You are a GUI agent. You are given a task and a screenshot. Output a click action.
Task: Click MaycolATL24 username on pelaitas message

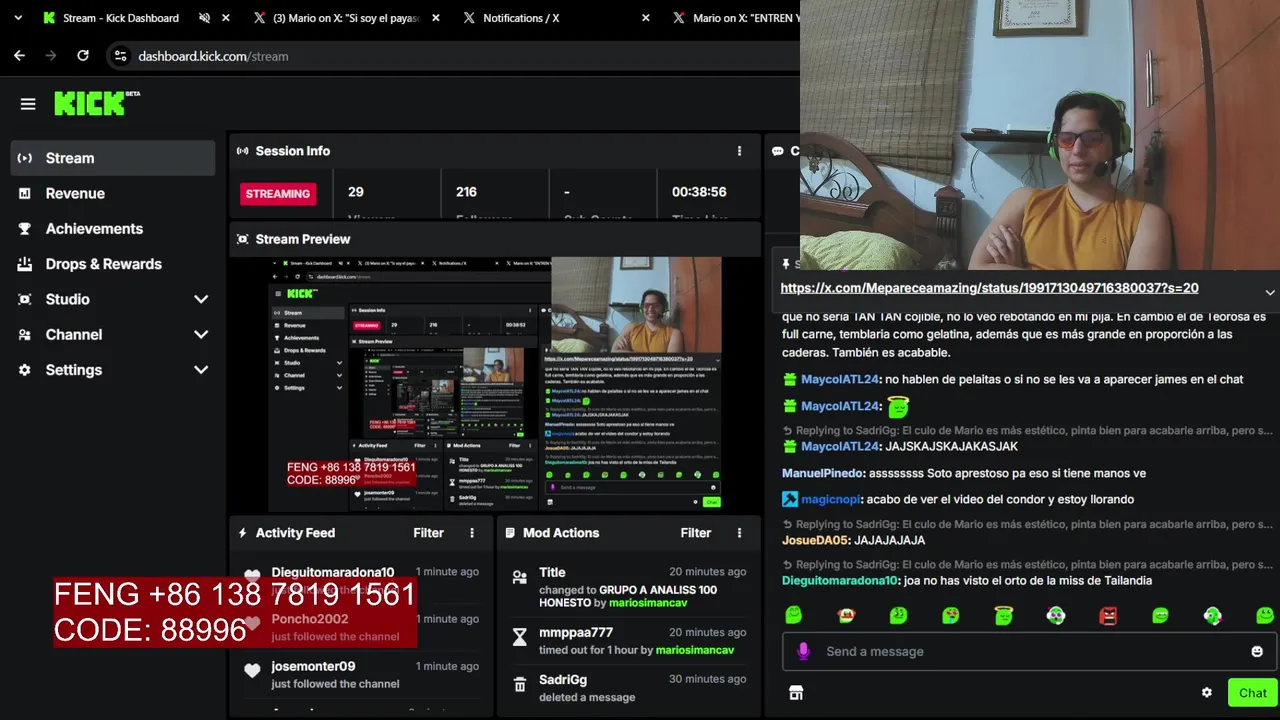click(839, 379)
